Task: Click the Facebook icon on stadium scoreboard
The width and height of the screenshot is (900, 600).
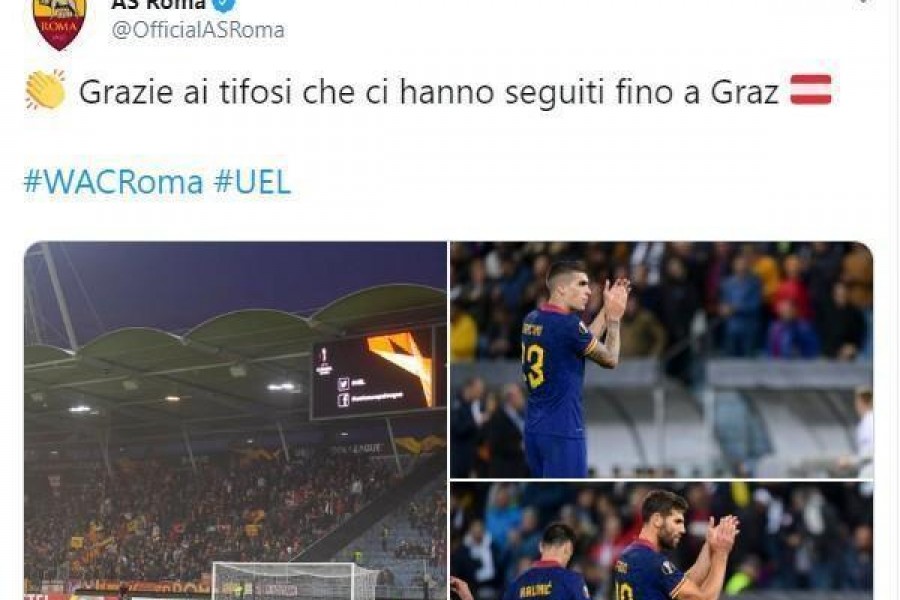Action: (x=343, y=400)
